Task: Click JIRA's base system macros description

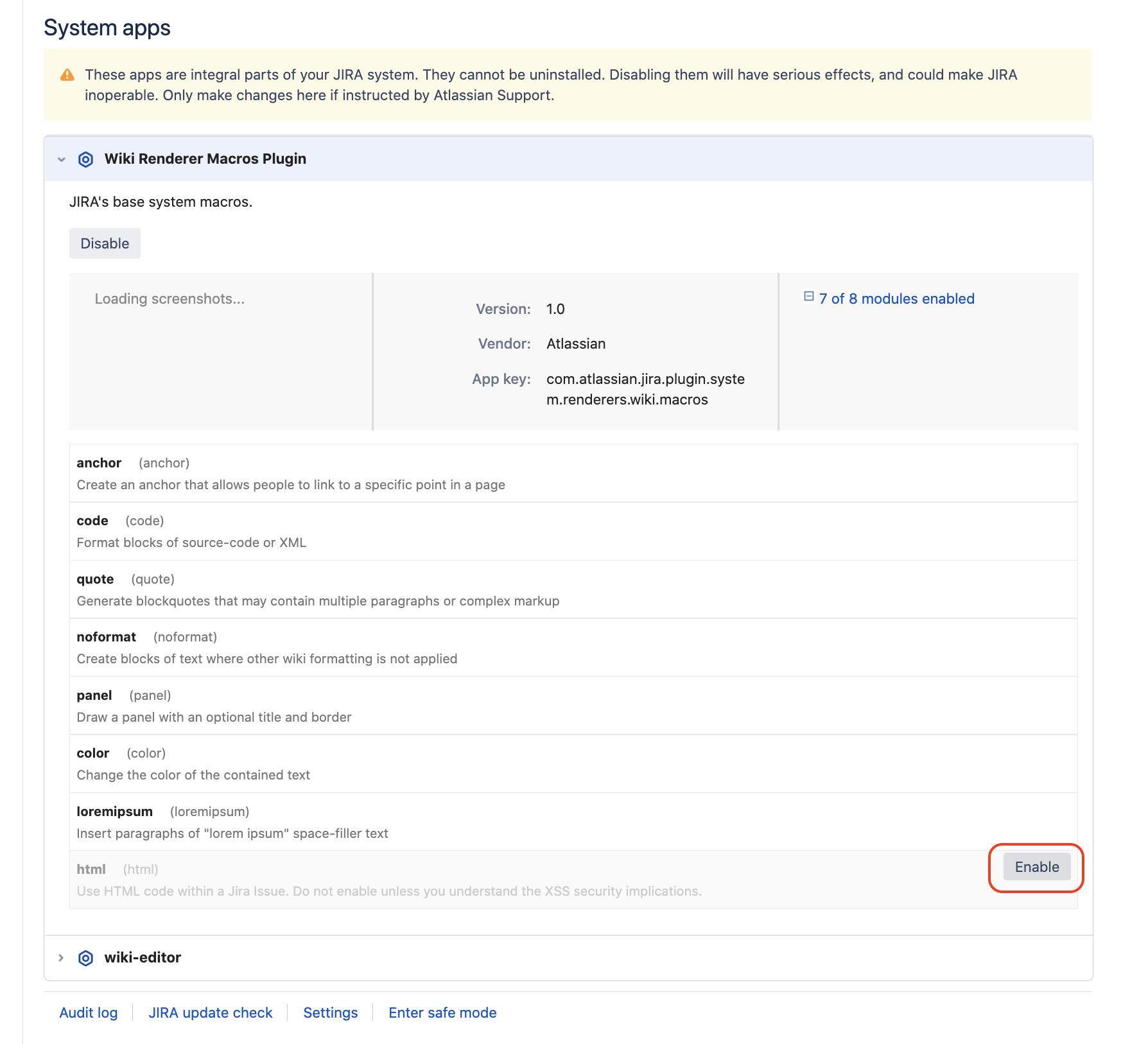Action: [161, 202]
